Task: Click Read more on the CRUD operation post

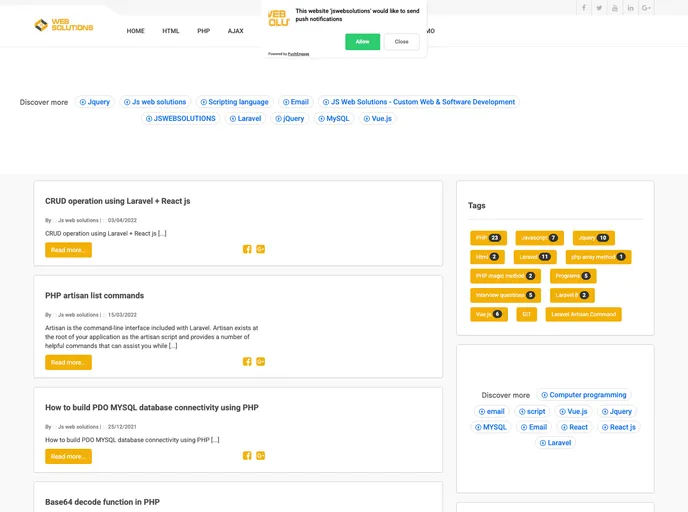Action: pyautogui.click(x=68, y=250)
